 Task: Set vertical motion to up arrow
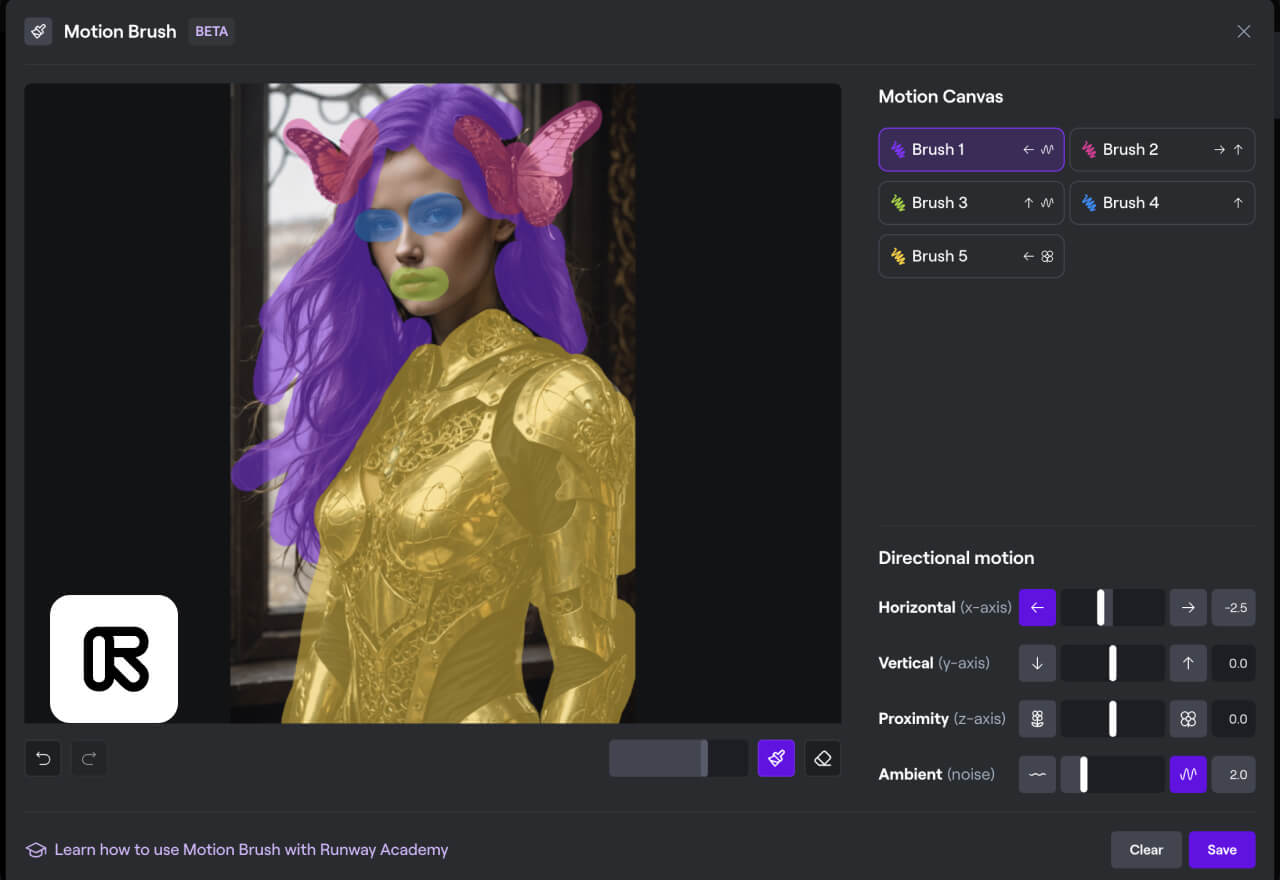(1188, 663)
